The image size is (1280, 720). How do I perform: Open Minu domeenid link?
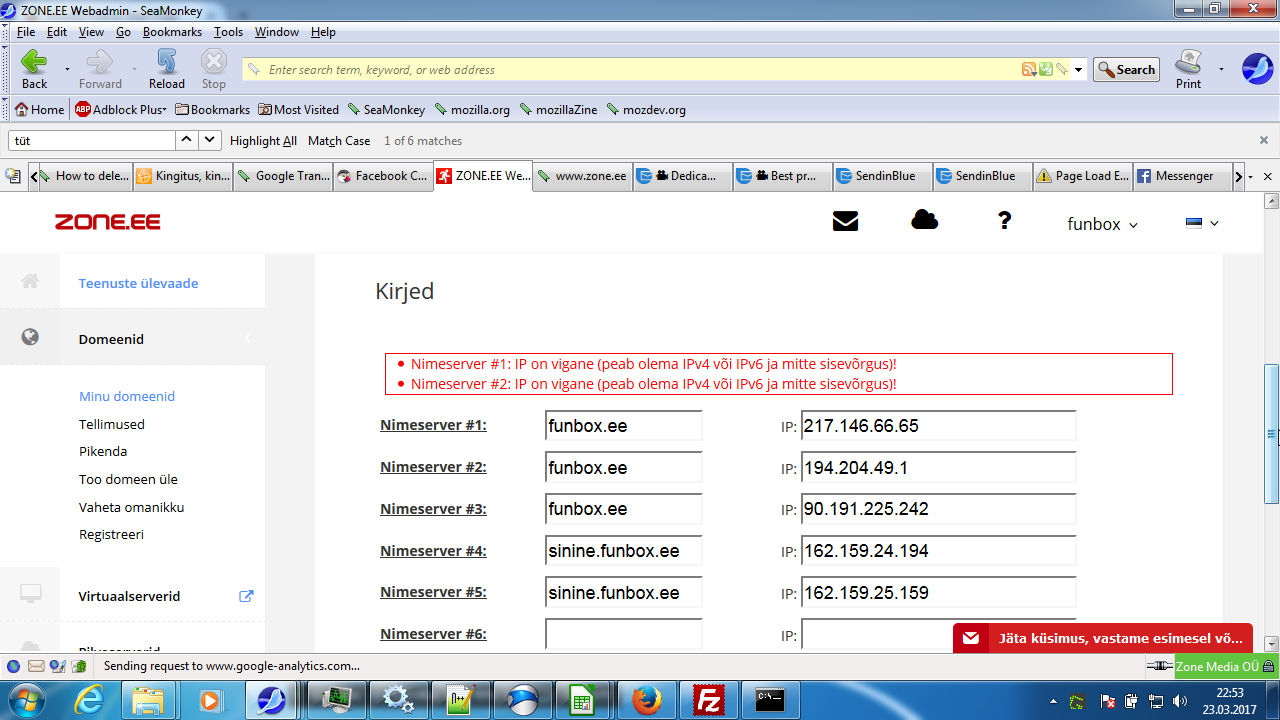(127, 396)
